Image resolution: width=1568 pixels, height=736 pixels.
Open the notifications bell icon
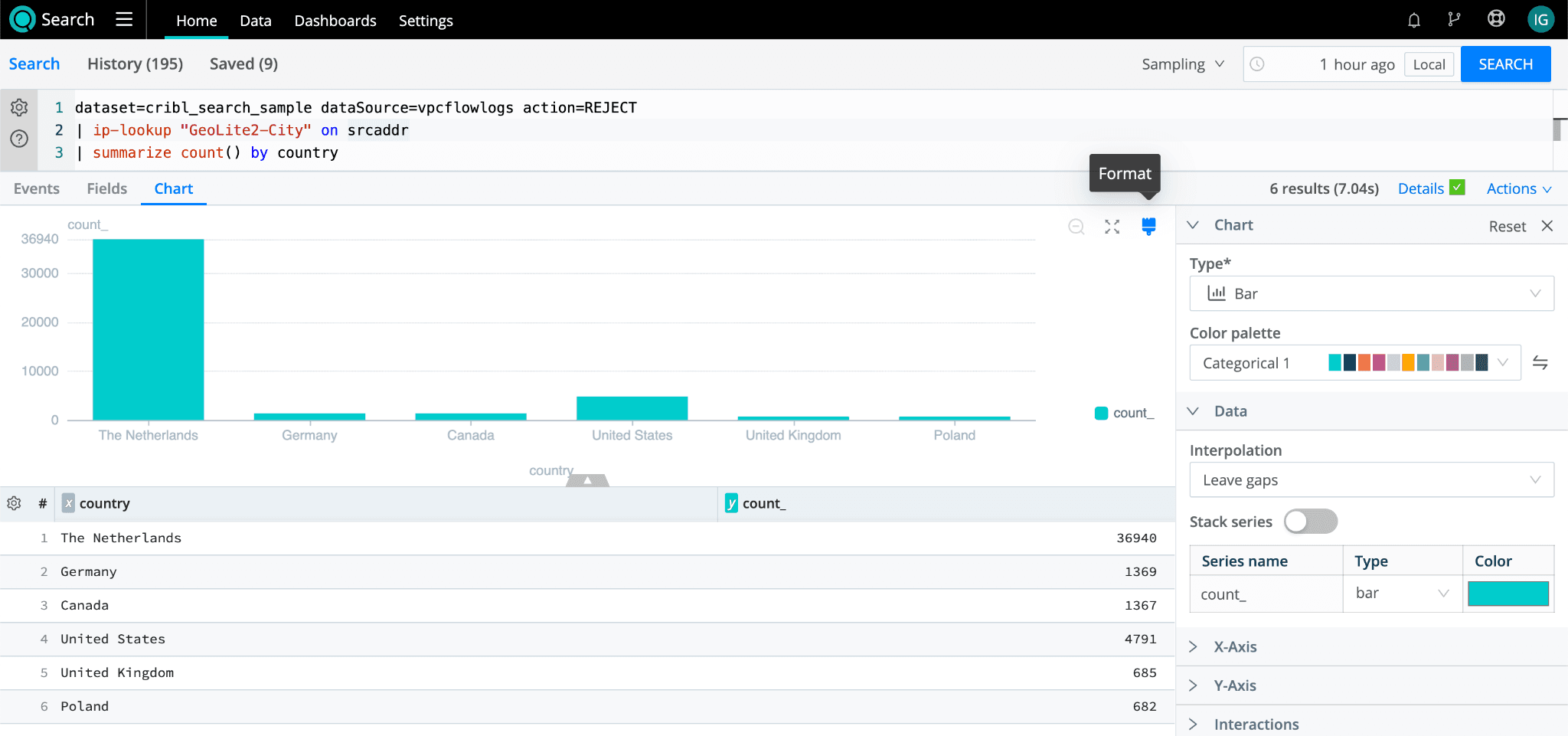coord(1413,20)
